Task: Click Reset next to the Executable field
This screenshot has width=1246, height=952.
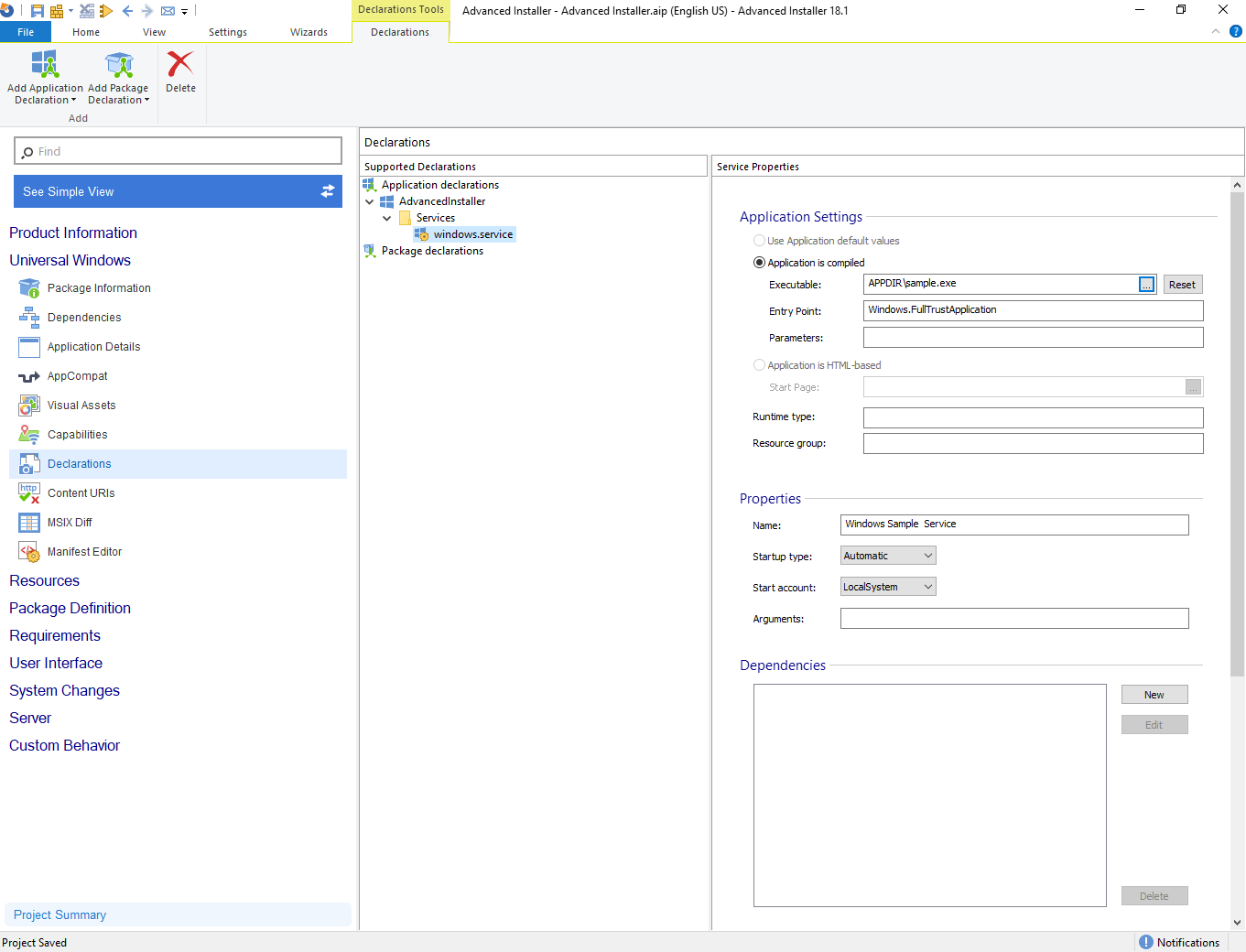Action: [1182, 284]
